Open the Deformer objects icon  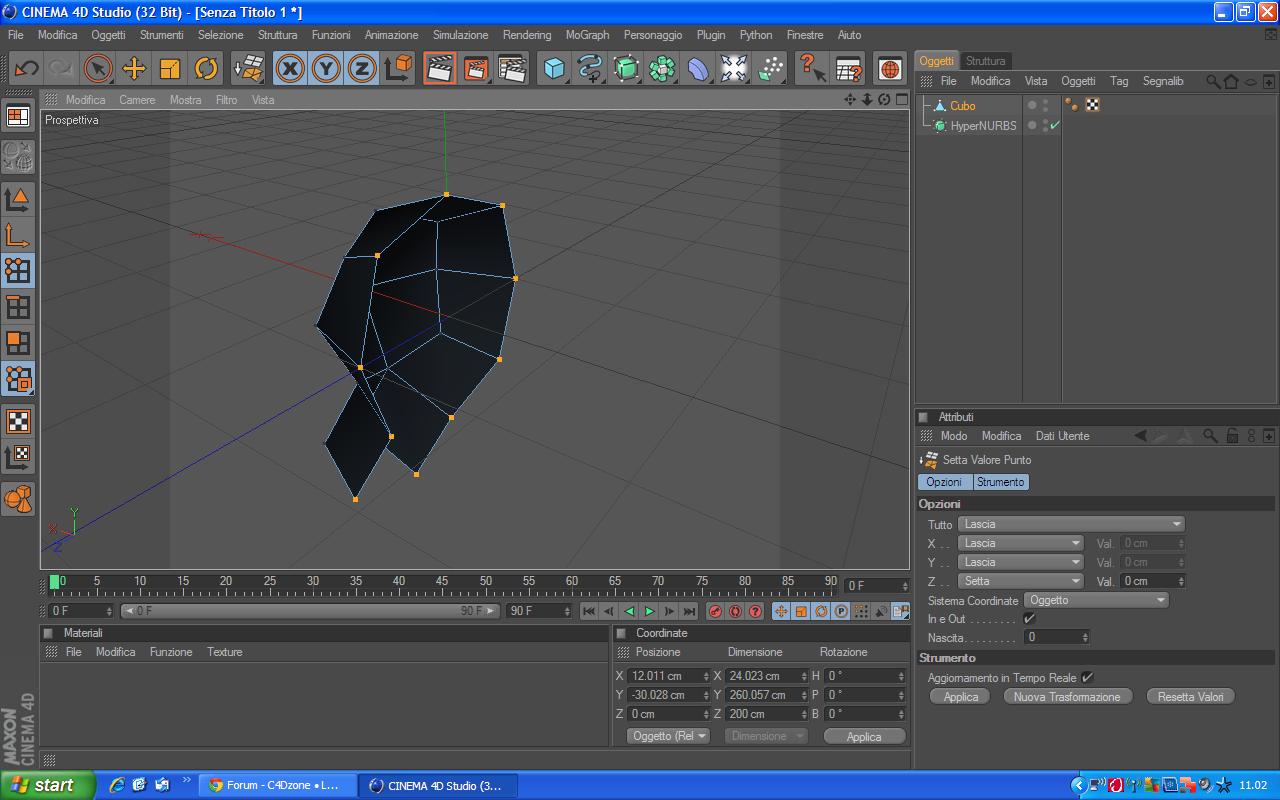(698, 68)
